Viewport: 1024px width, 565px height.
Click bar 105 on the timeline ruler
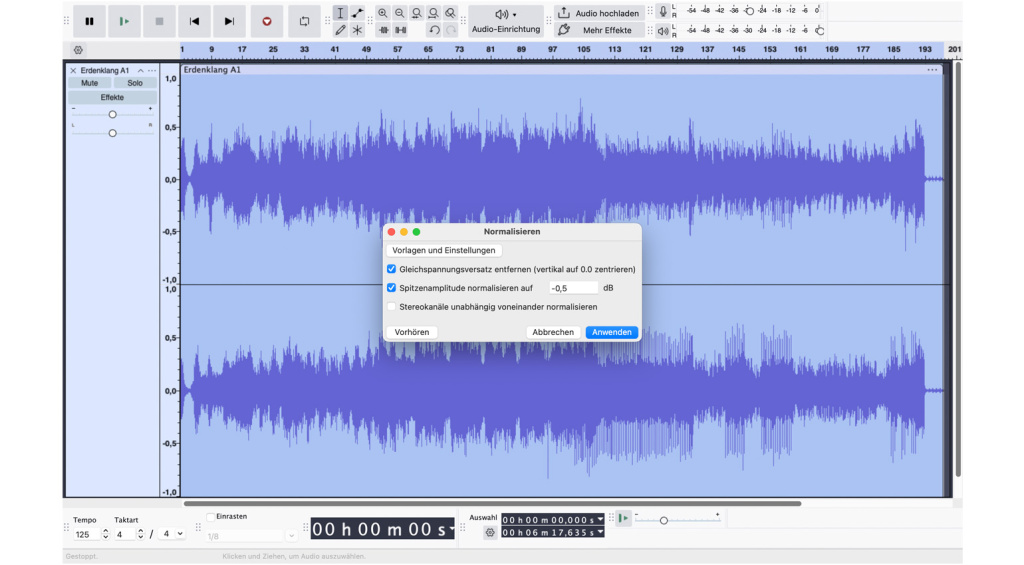click(x=584, y=50)
